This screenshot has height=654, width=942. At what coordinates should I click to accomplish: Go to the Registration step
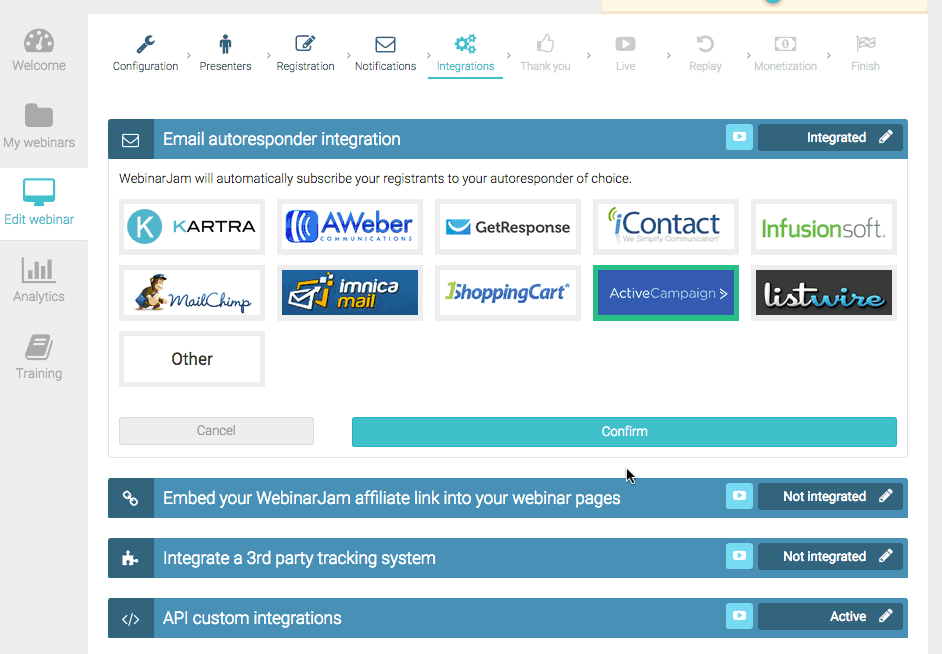pos(305,54)
